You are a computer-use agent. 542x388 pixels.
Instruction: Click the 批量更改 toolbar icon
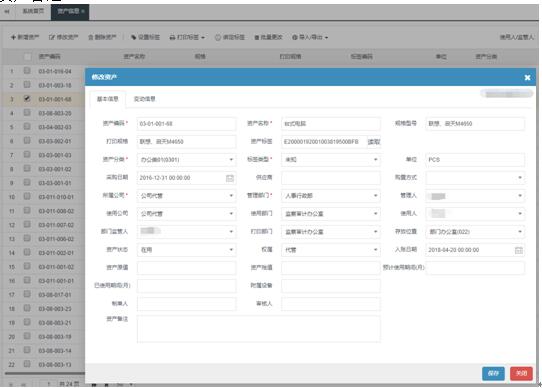click(x=257, y=37)
